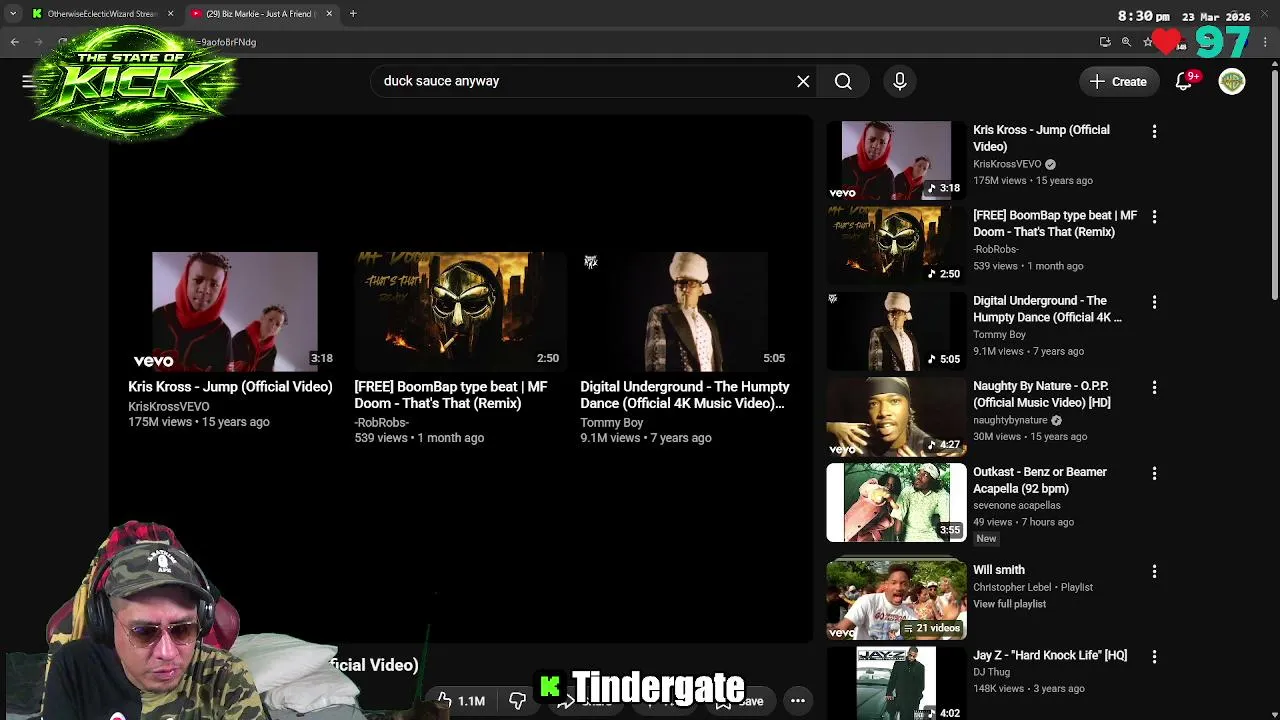Open sidebar title 'Naughty By Nature - O.P.P.'

click(x=1042, y=394)
